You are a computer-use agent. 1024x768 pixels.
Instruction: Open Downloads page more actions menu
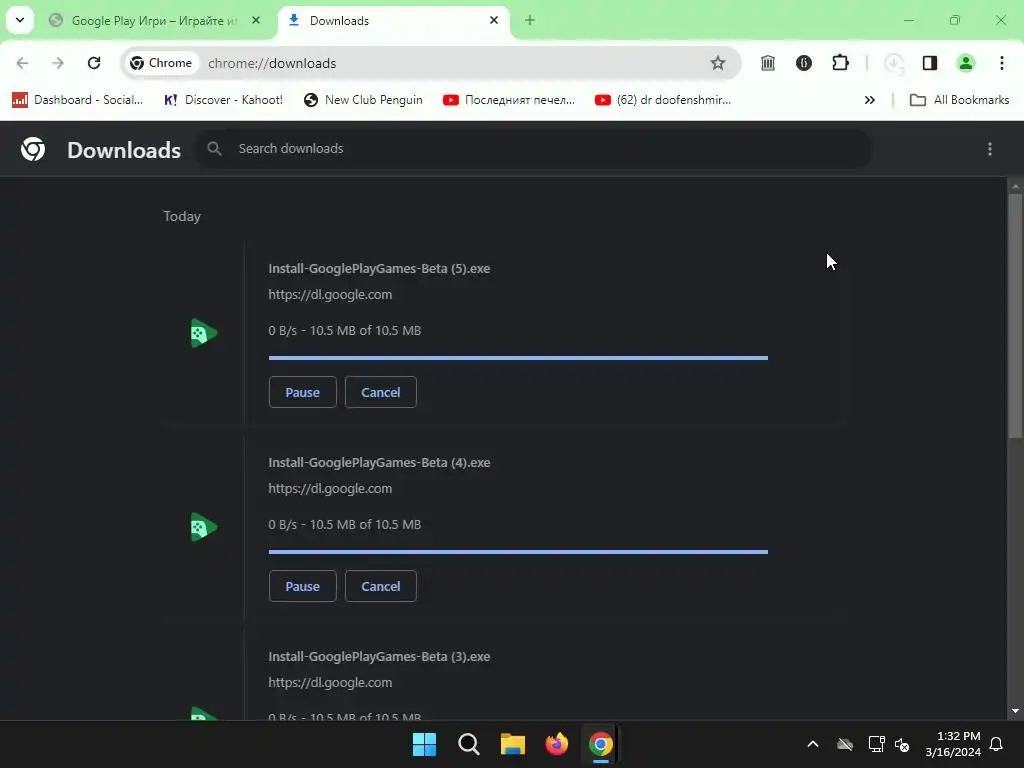tap(990, 149)
